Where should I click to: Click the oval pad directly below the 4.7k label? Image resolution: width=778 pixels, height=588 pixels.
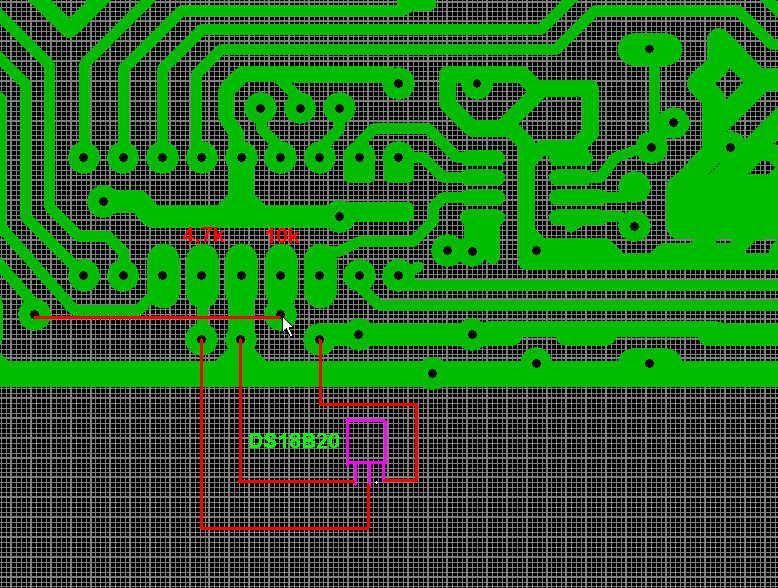tap(202, 276)
